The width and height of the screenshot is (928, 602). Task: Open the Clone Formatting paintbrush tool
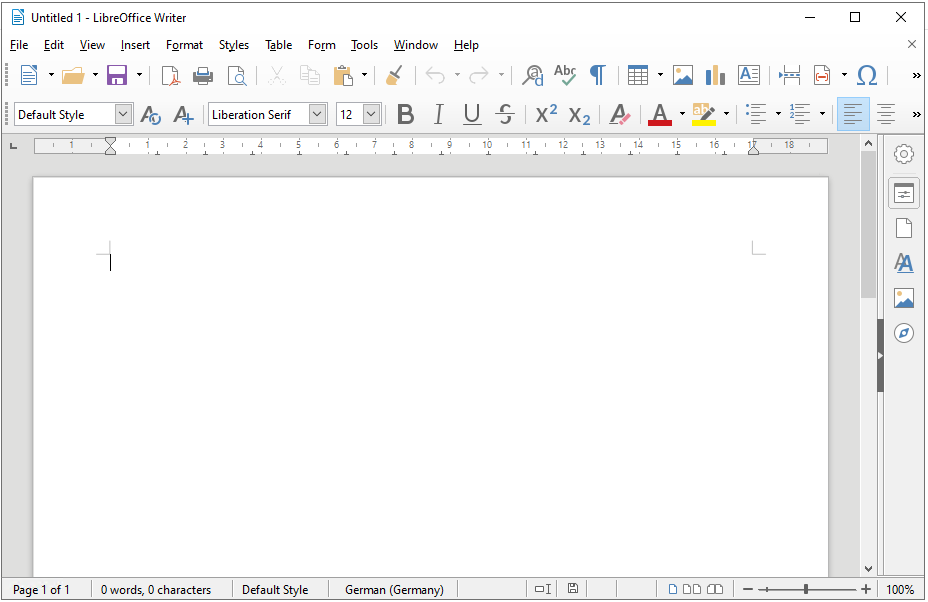[393, 75]
